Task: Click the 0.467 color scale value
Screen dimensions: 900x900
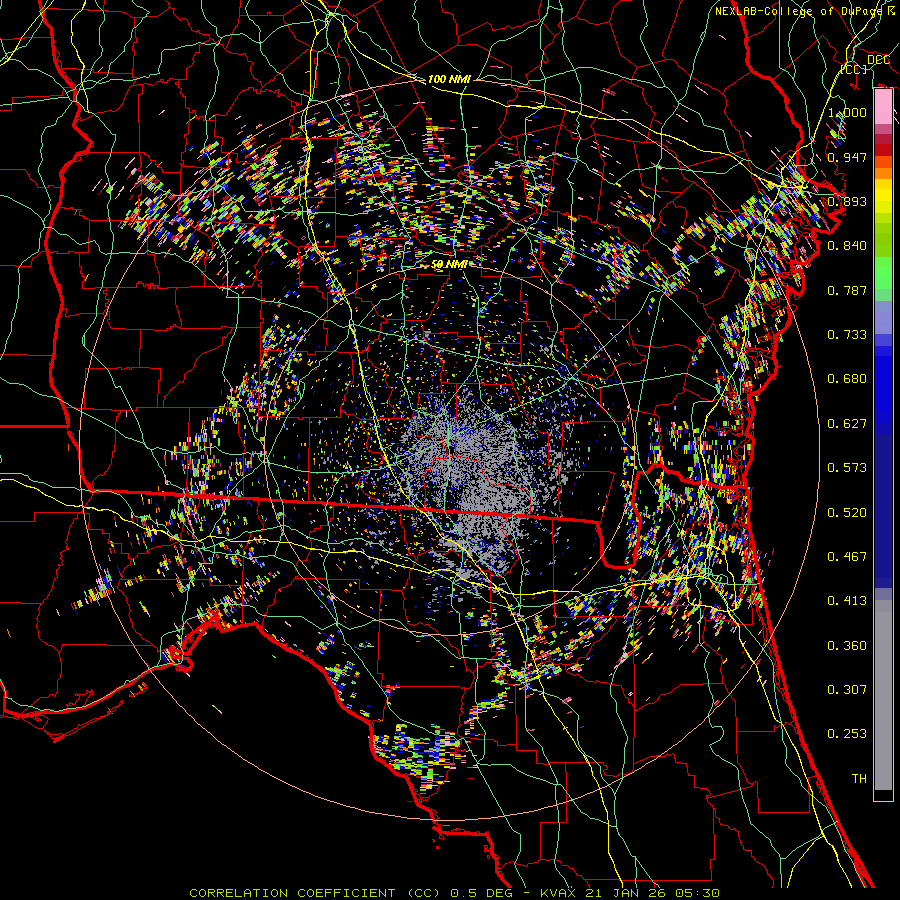Action: [x=847, y=557]
